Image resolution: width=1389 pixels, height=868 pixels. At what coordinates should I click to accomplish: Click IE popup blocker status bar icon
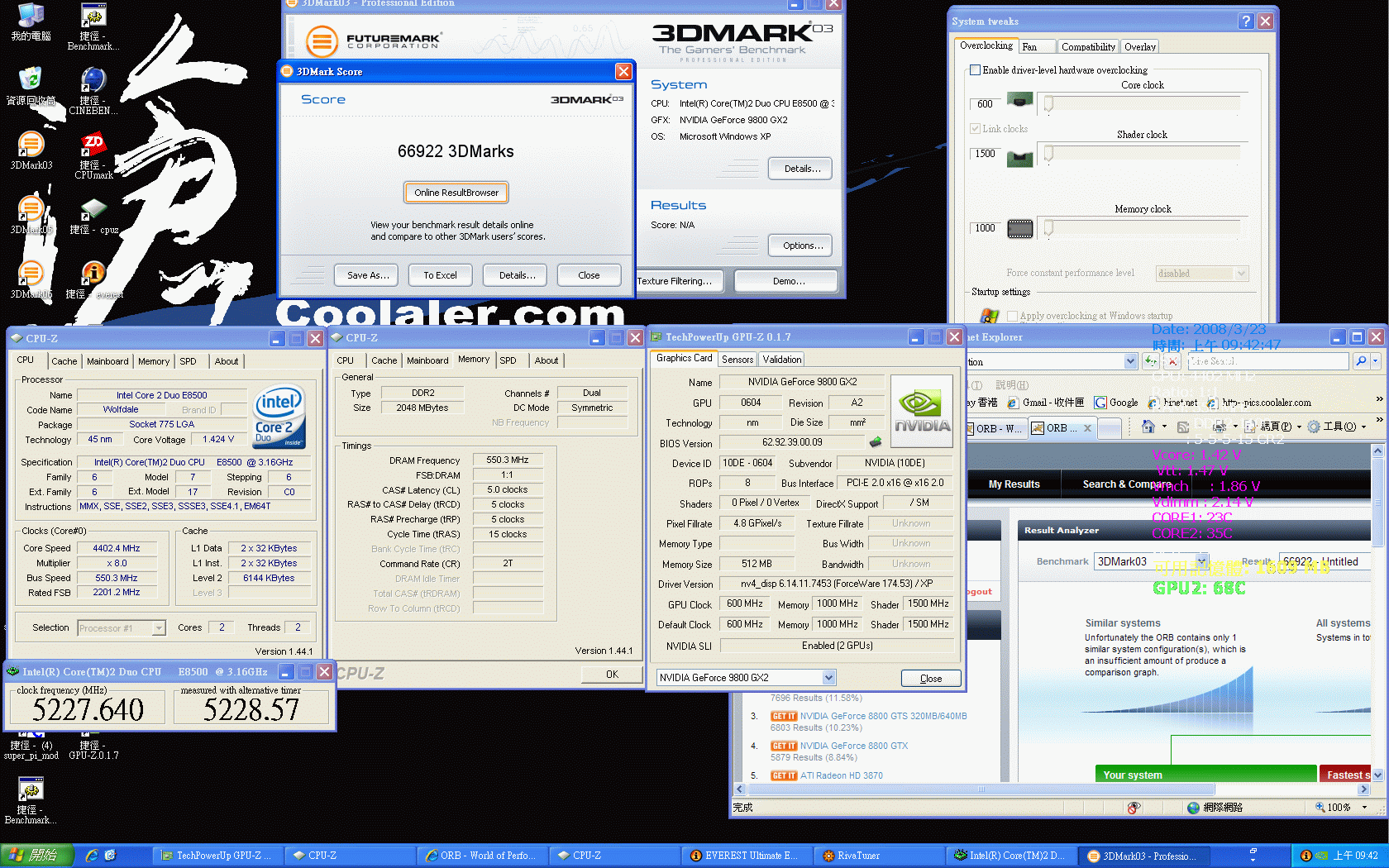tap(1134, 808)
